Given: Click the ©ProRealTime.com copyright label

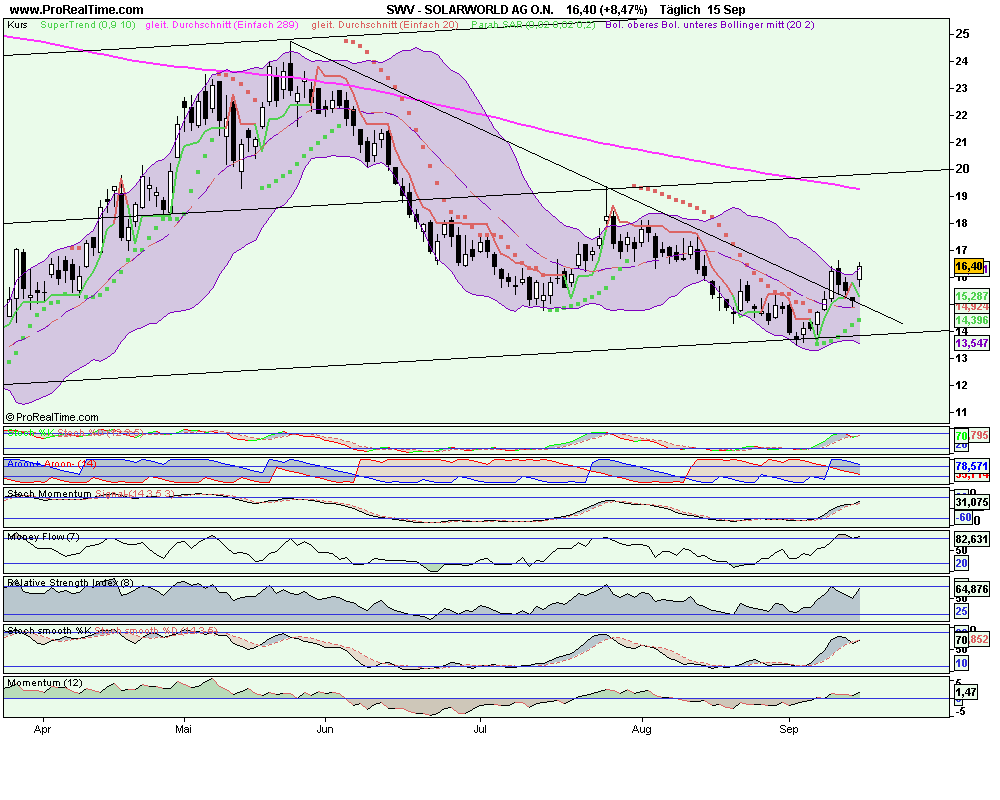Looking at the screenshot, I should [52, 417].
